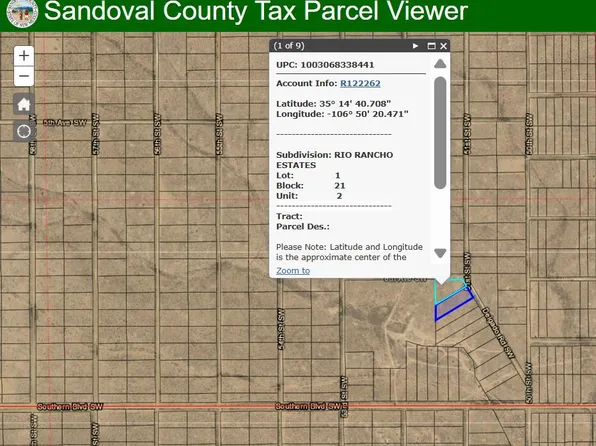Click the (1 of 9) result counter
596x446 pixels.
click(289, 46)
